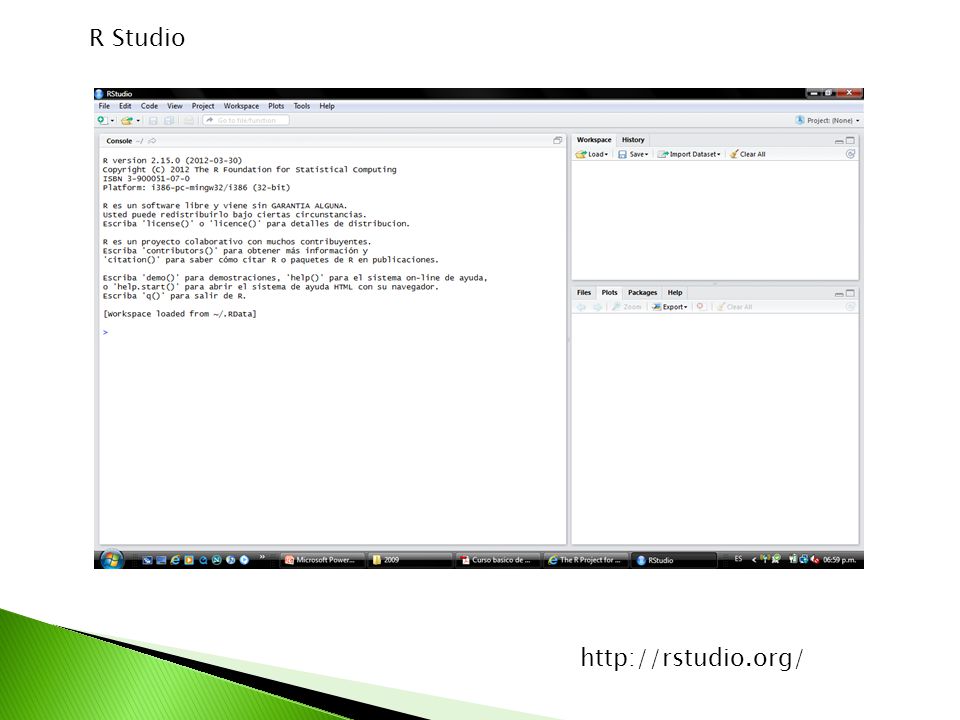Select the Plots tab in lower pane
Screen dimensions: 960x720
point(609,293)
